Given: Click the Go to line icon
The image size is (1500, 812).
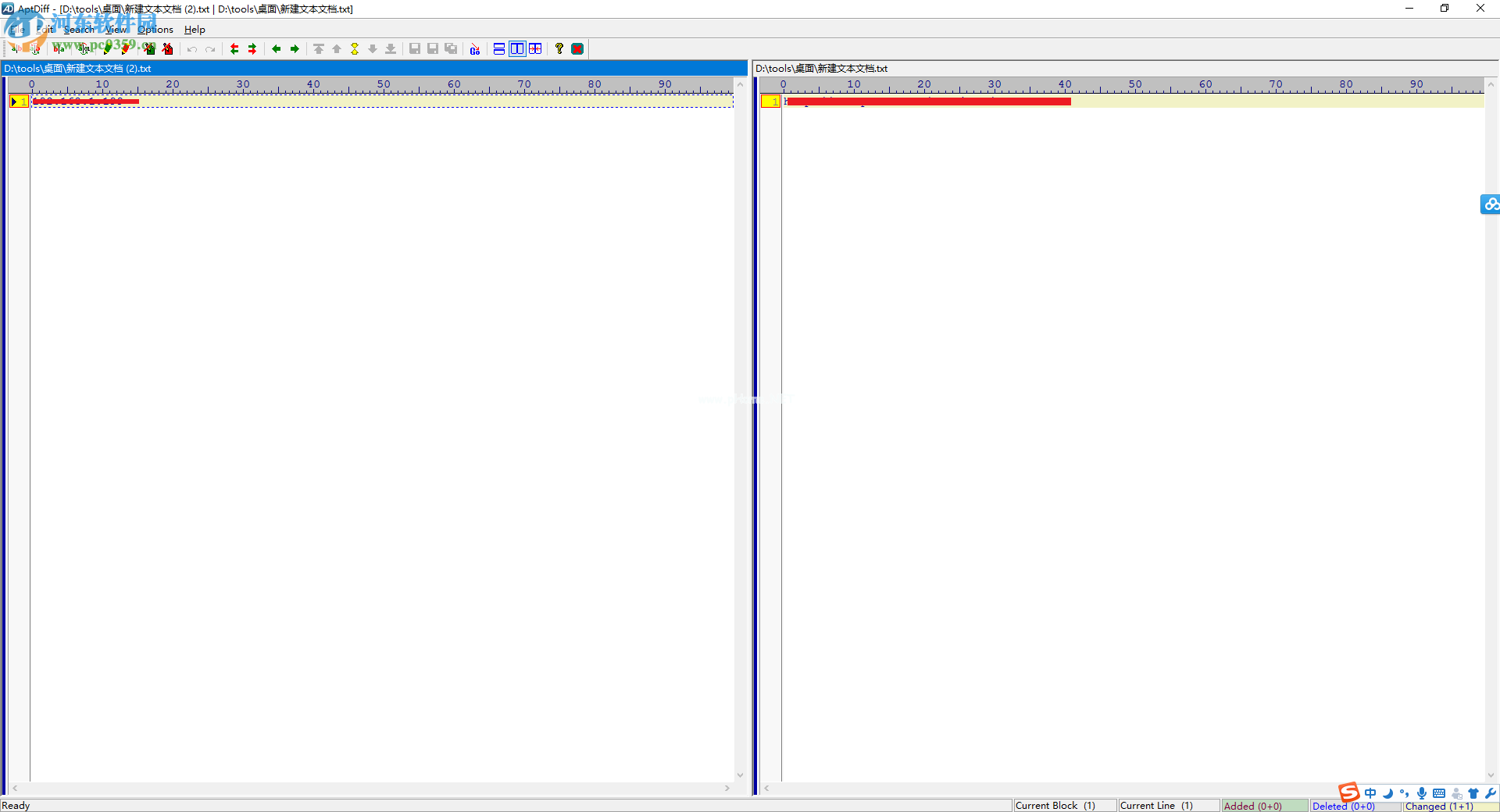Looking at the screenshot, I should 475,48.
